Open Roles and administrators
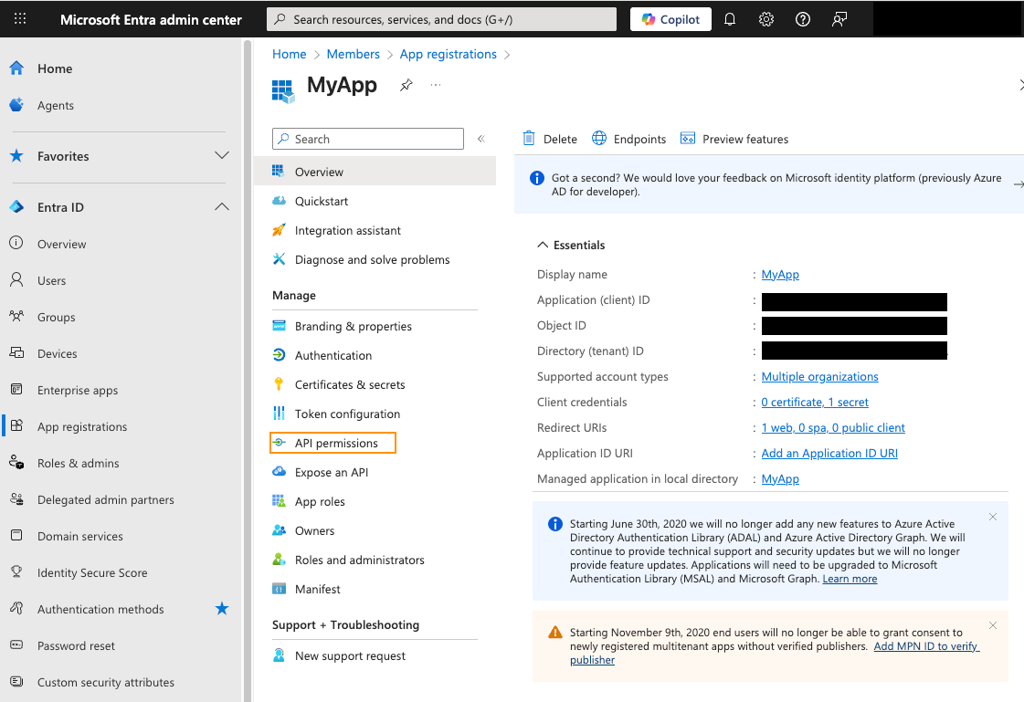Image resolution: width=1024 pixels, height=702 pixels. (359, 560)
